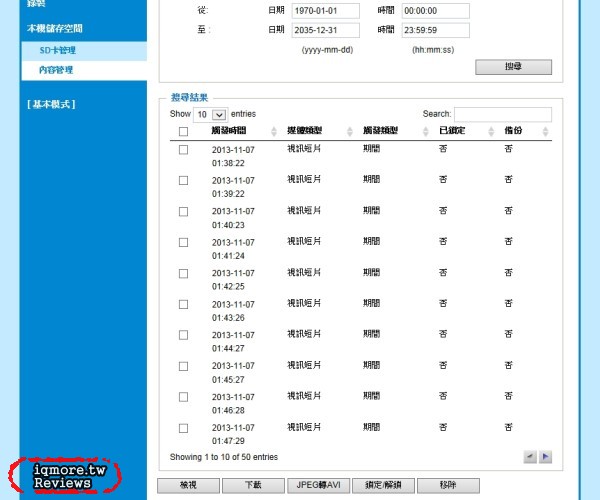The image size is (600, 500).
Task: Open the Show entries count dropdown
Action: 211,114
